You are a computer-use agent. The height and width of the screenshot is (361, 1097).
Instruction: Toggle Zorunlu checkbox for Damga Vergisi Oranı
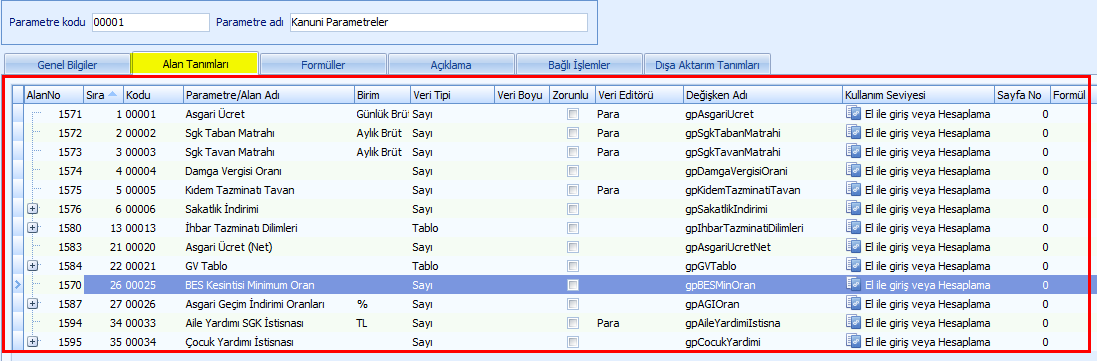(573, 171)
